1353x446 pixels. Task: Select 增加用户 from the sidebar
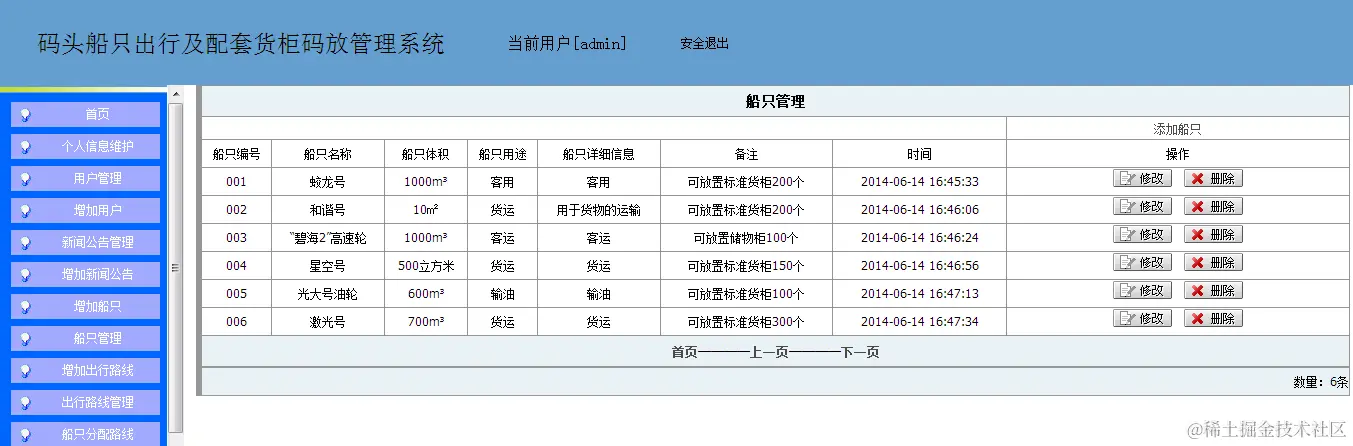[x=85, y=210]
